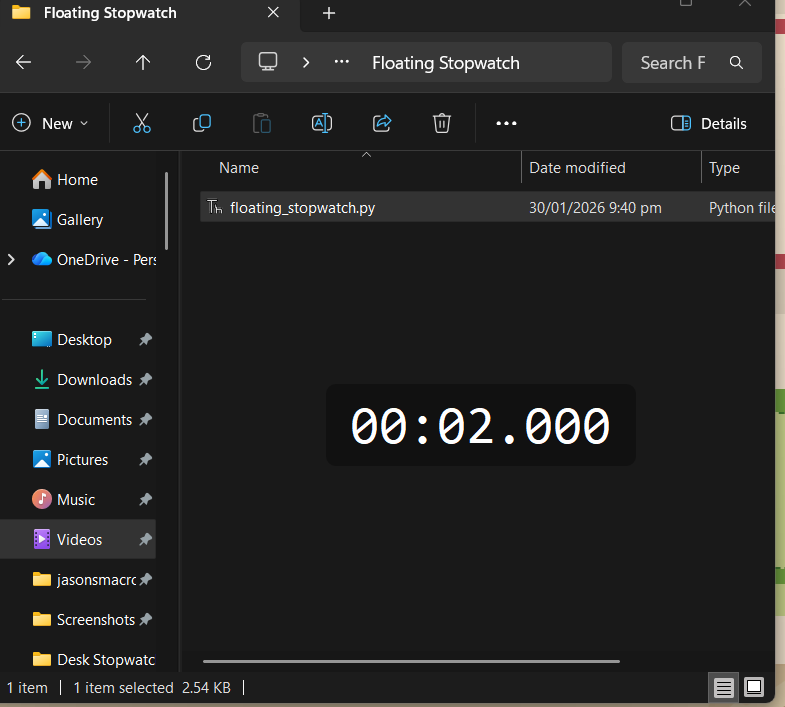This screenshot has width=785, height=707.
Task: Click the Copy icon in toolbar
Action: pyautogui.click(x=202, y=123)
